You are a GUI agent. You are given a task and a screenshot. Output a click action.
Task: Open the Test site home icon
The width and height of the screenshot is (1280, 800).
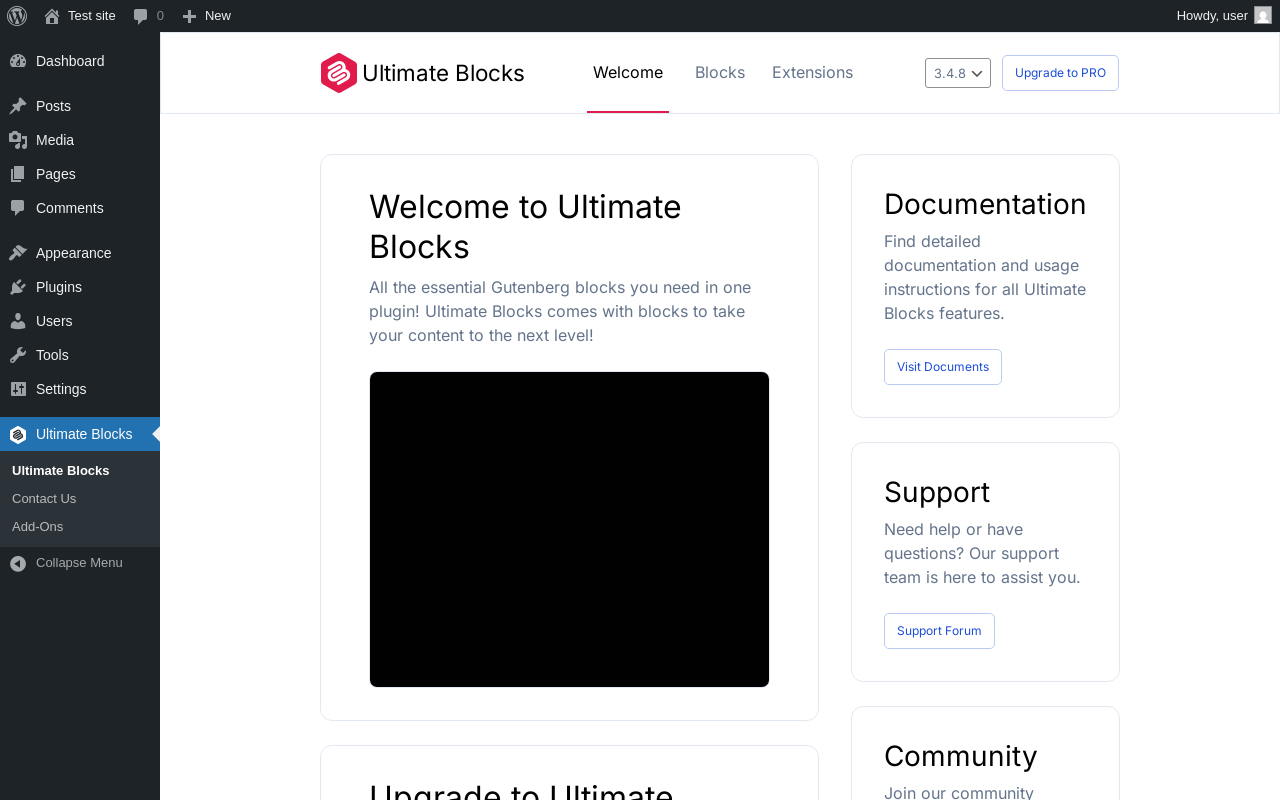(52, 16)
